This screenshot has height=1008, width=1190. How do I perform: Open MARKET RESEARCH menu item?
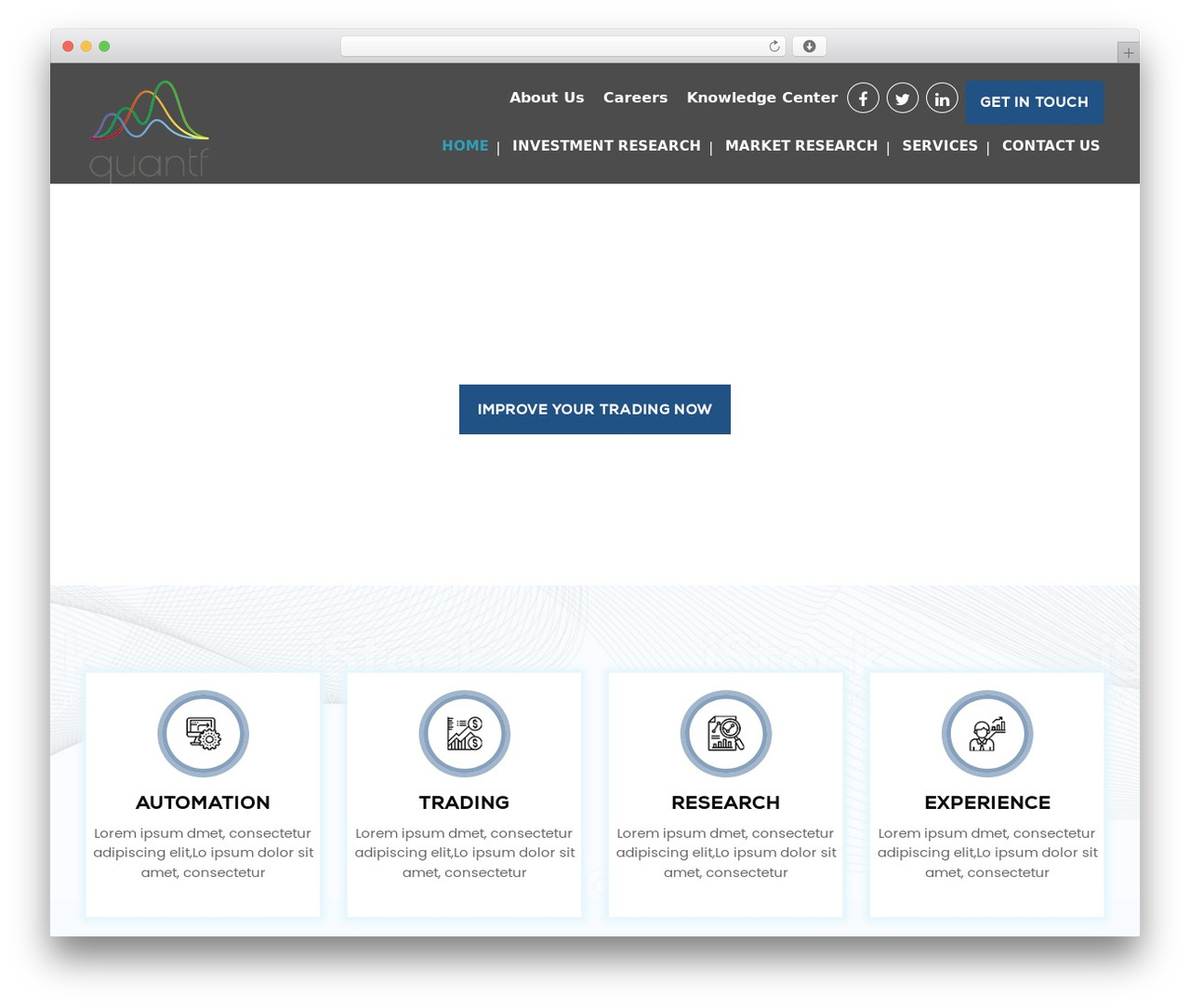point(801,146)
